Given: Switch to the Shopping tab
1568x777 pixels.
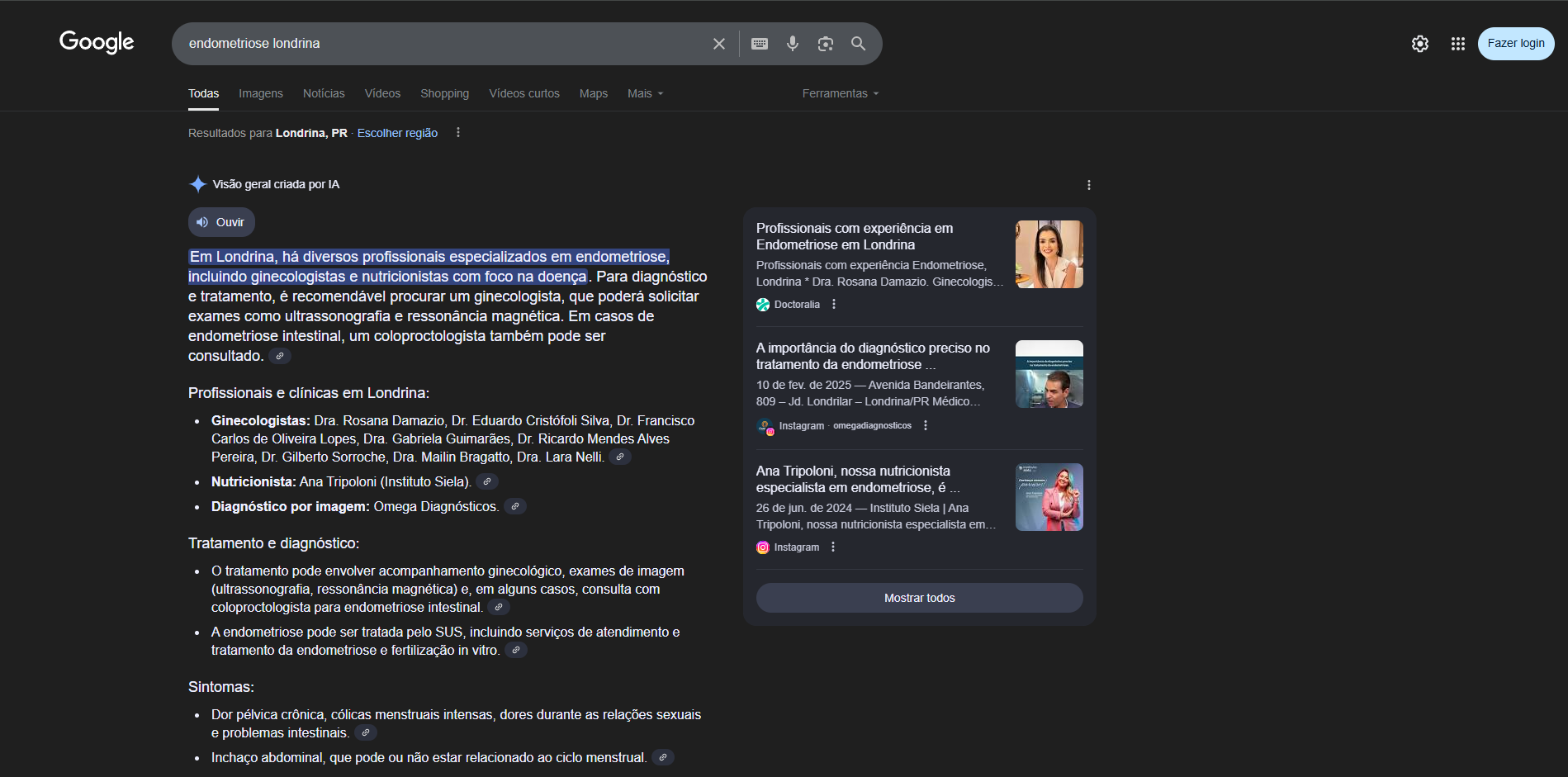Looking at the screenshot, I should pos(444,93).
